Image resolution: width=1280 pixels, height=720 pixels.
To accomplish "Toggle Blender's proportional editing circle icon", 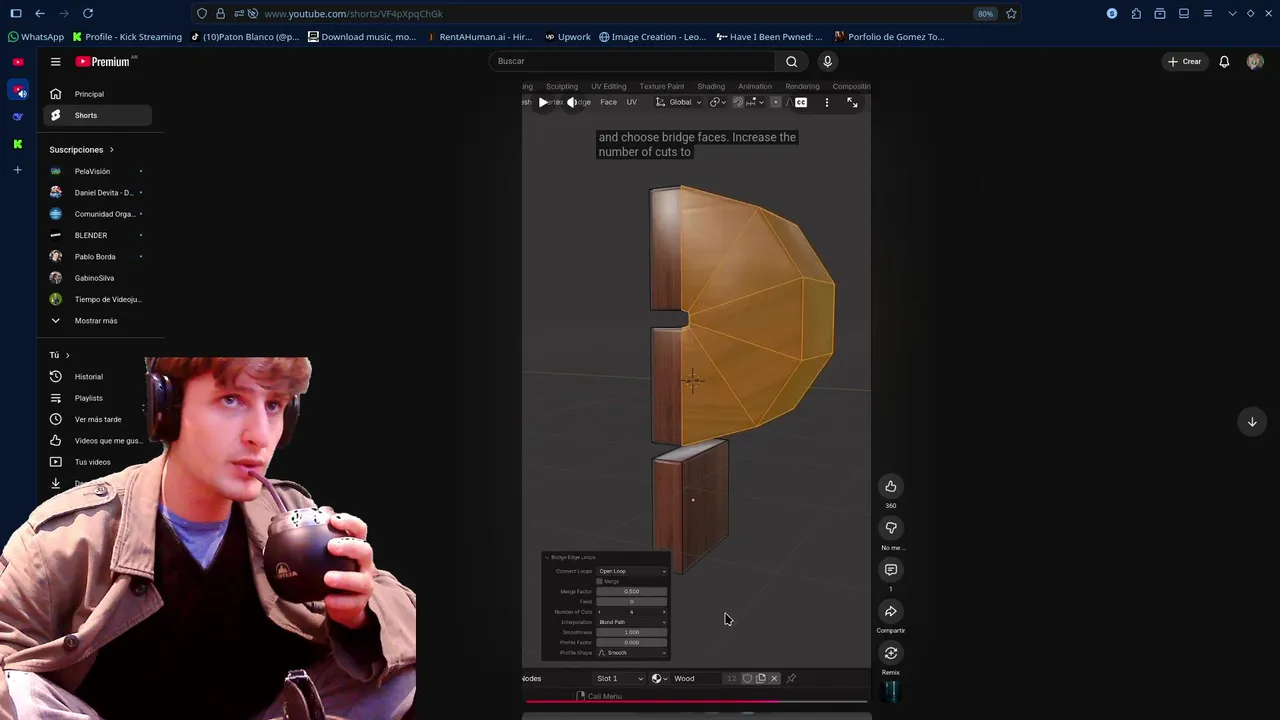I will [775, 102].
